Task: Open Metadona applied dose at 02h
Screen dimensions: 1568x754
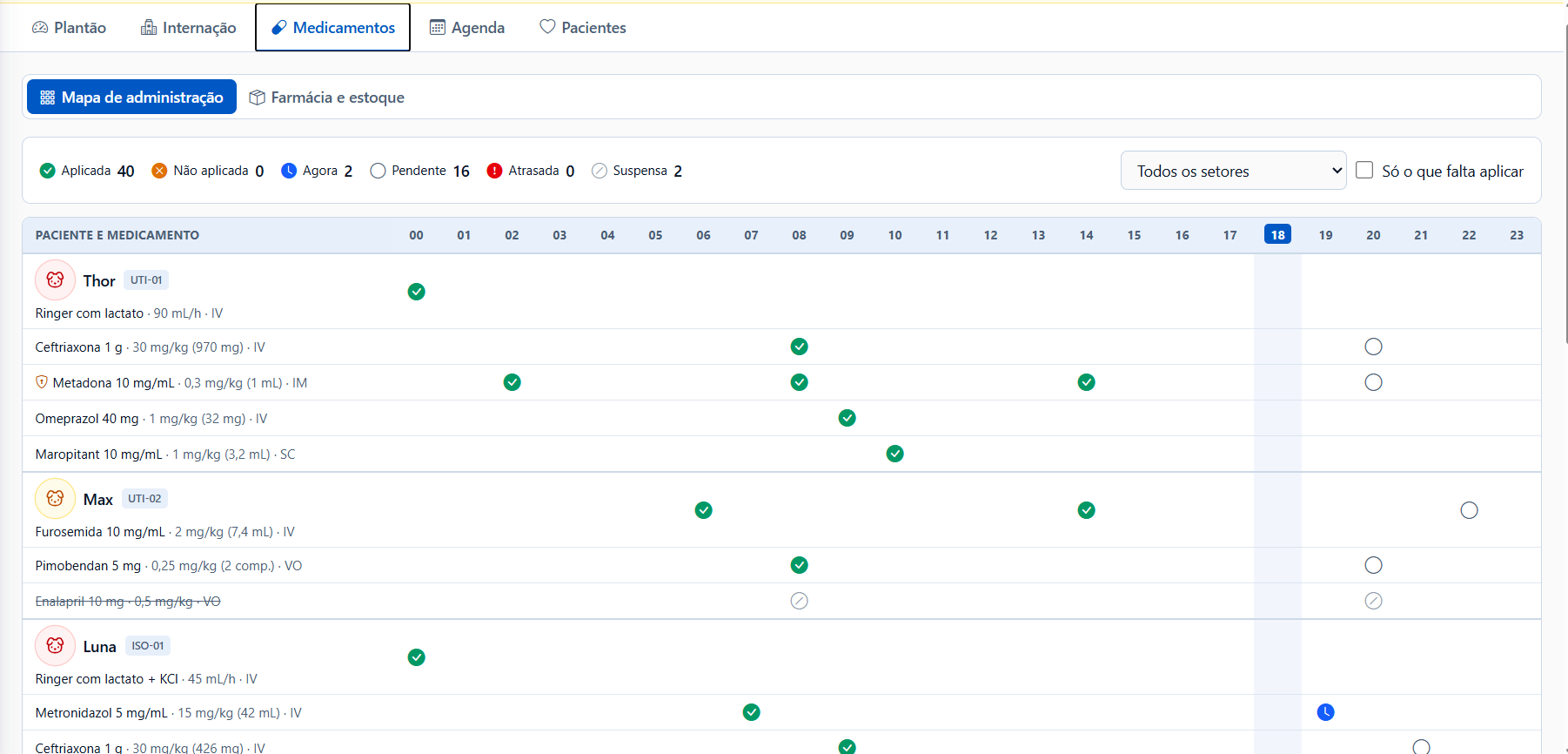Action: pyautogui.click(x=513, y=382)
